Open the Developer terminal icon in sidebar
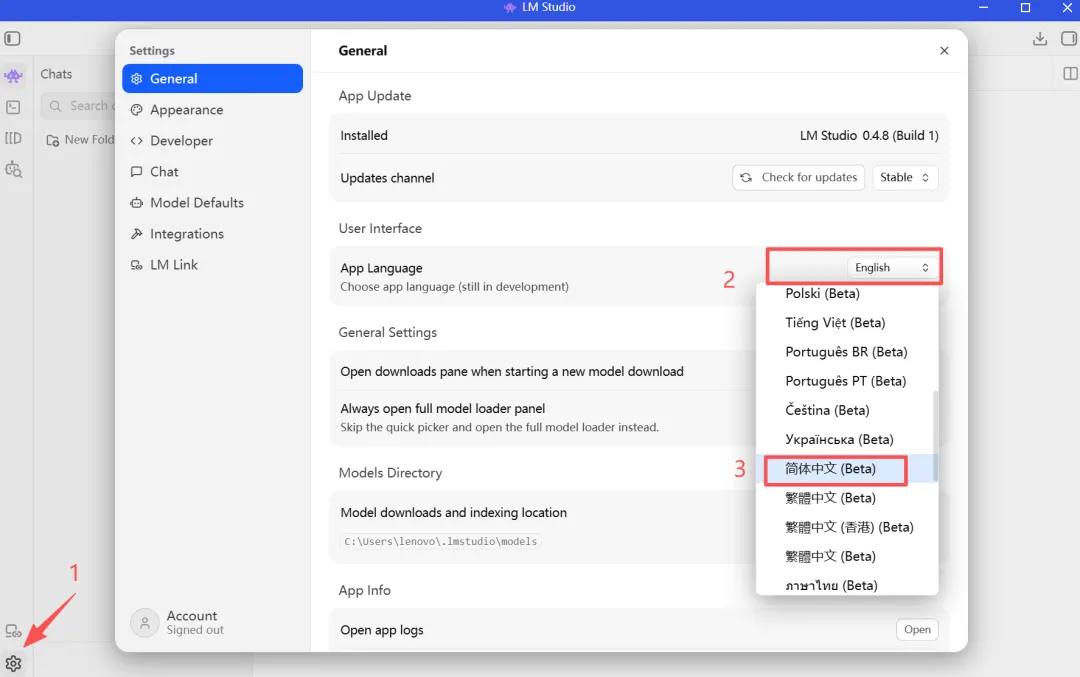This screenshot has height=677, width=1080. pos(13,107)
